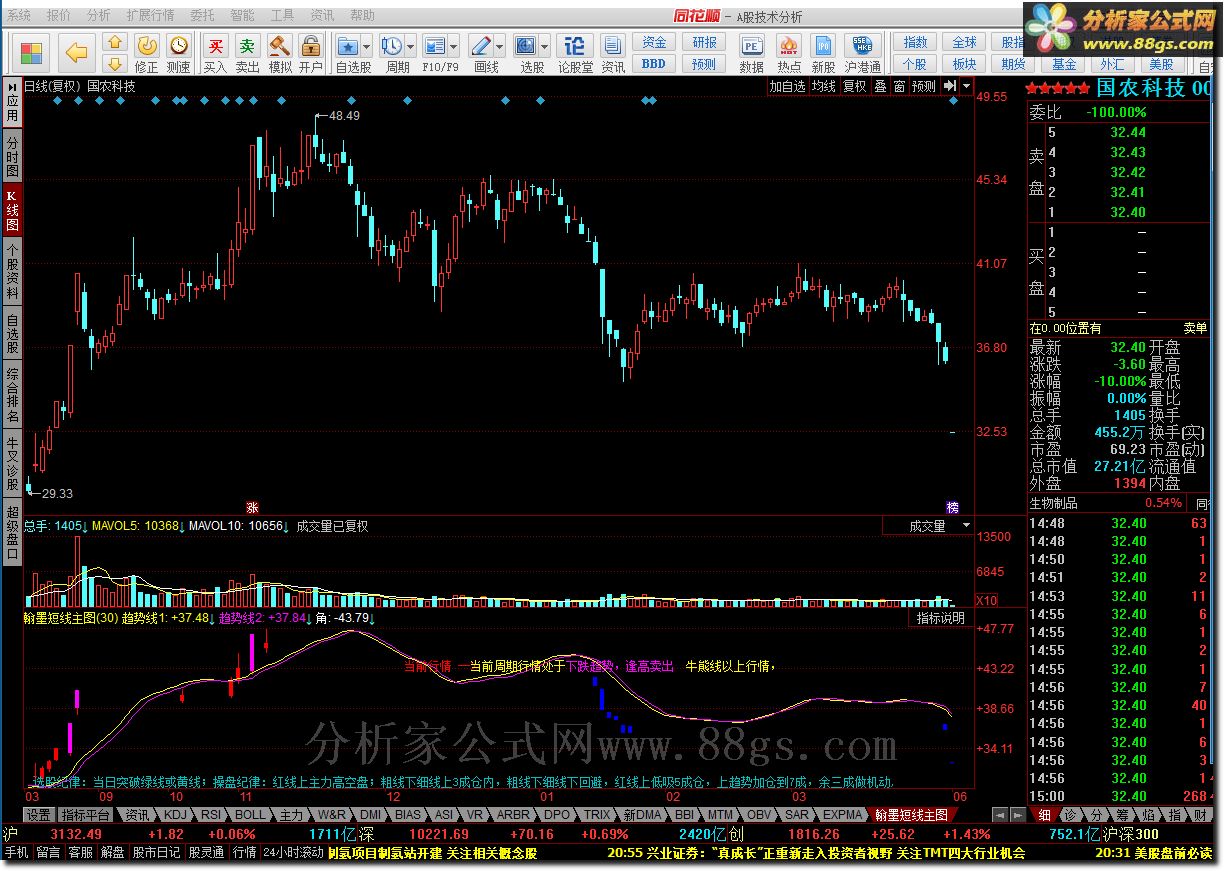The height and width of the screenshot is (871, 1225).
Task: Click the page down arrow icon
Action: (115, 64)
